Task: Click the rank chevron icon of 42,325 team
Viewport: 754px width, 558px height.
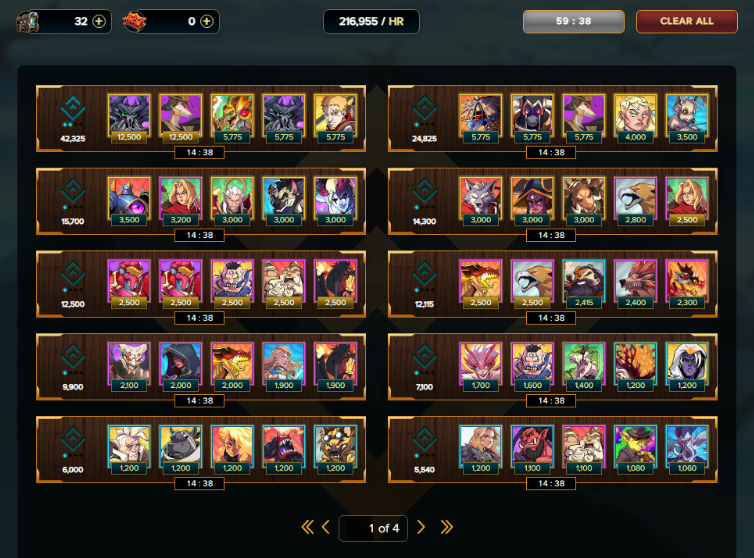Action: tap(73, 109)
